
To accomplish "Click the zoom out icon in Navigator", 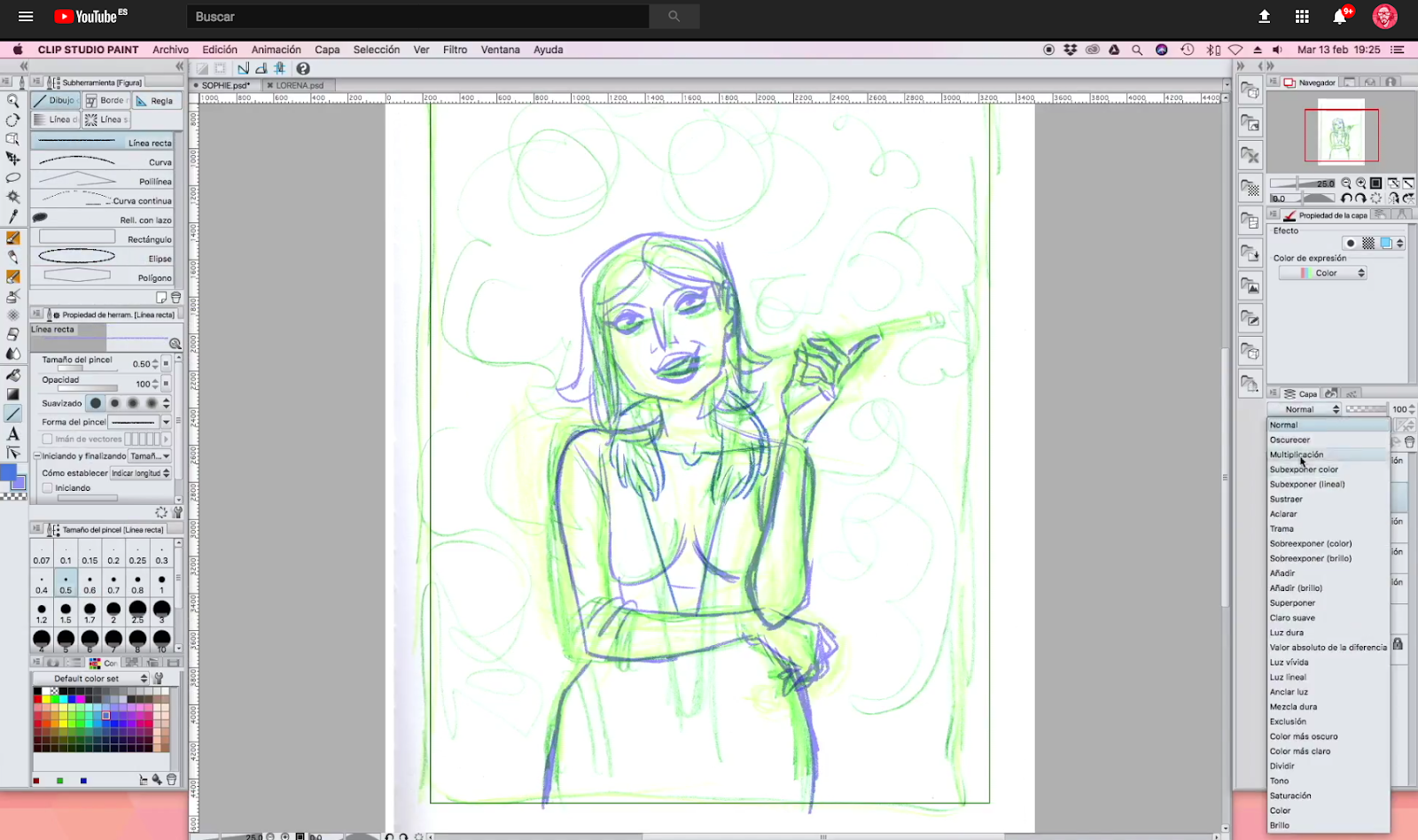I will pyautogui.click(x=1346, y=183).
